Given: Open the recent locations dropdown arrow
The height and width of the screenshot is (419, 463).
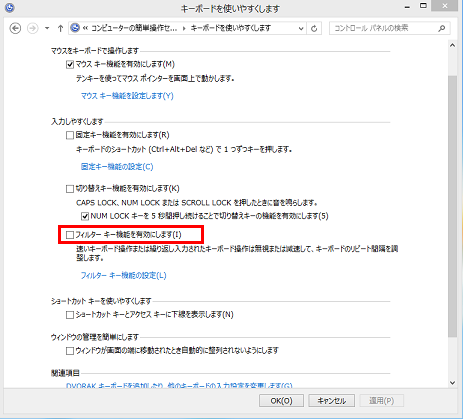Looking at the screenshot, I should (x=47, y=28).
